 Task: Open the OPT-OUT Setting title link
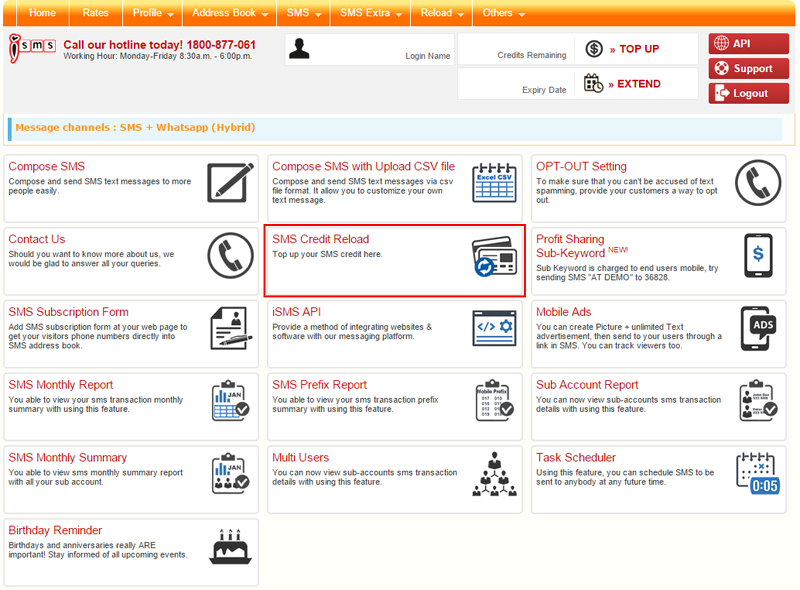tap(581, 166)
